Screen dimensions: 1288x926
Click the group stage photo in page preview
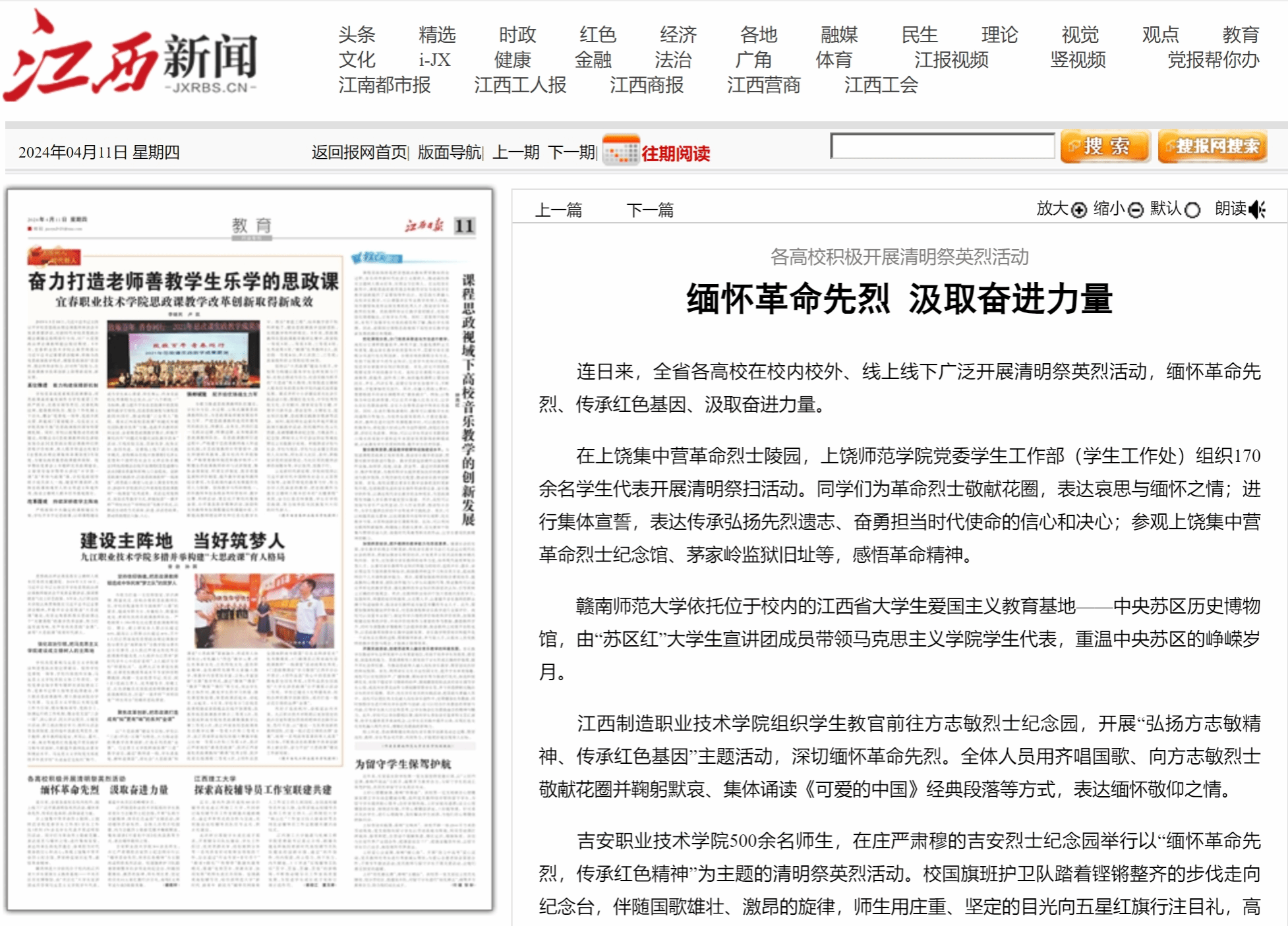[184, 355]
